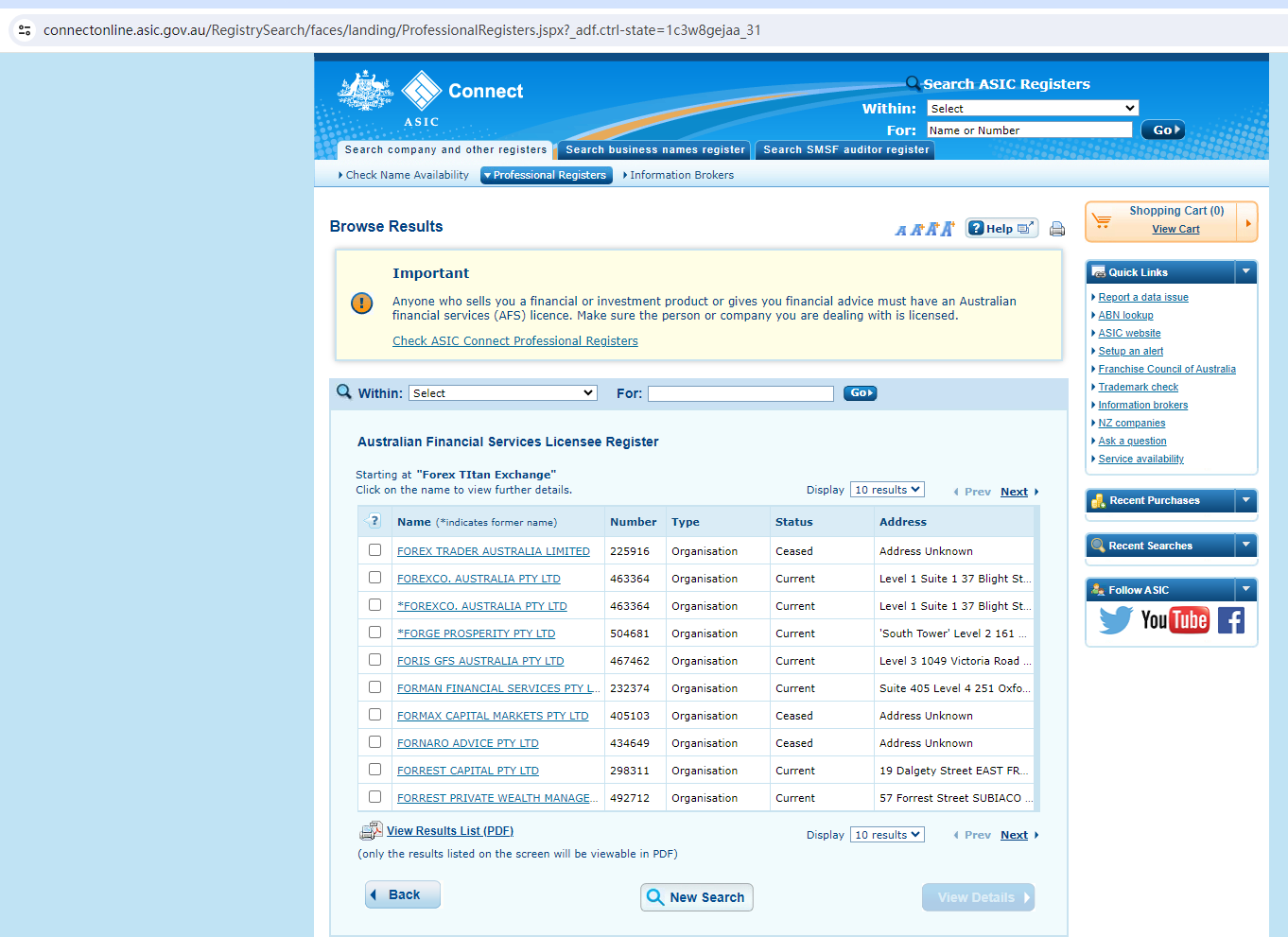Viewport: 1288px width, 937px height.
Task: Click the For text field in results search
Action: click(x=740, y=393)
